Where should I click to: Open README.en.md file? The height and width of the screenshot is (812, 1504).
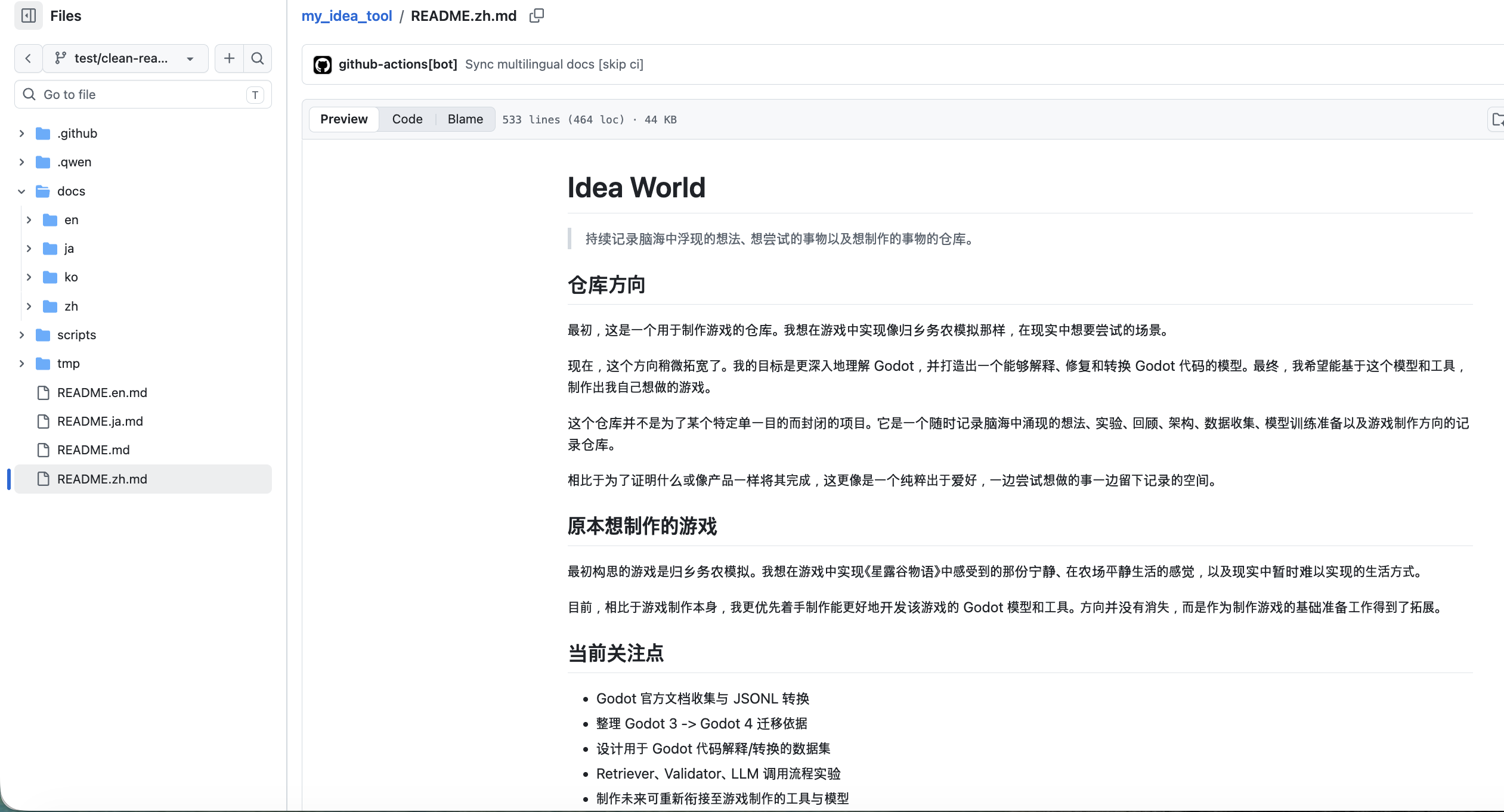(102, 393)
